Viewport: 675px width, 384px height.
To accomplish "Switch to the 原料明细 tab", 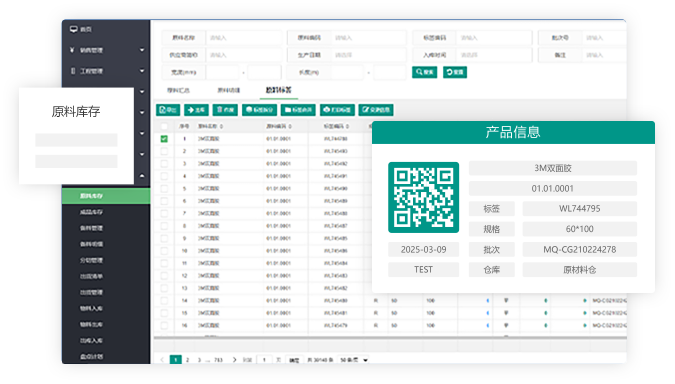I will coord(229,90).
